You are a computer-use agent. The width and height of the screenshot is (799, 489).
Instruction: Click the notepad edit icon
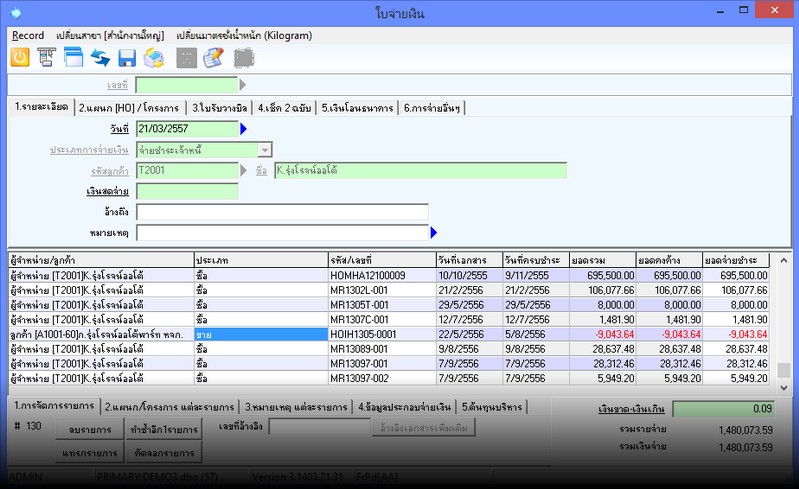coord(213,58)
